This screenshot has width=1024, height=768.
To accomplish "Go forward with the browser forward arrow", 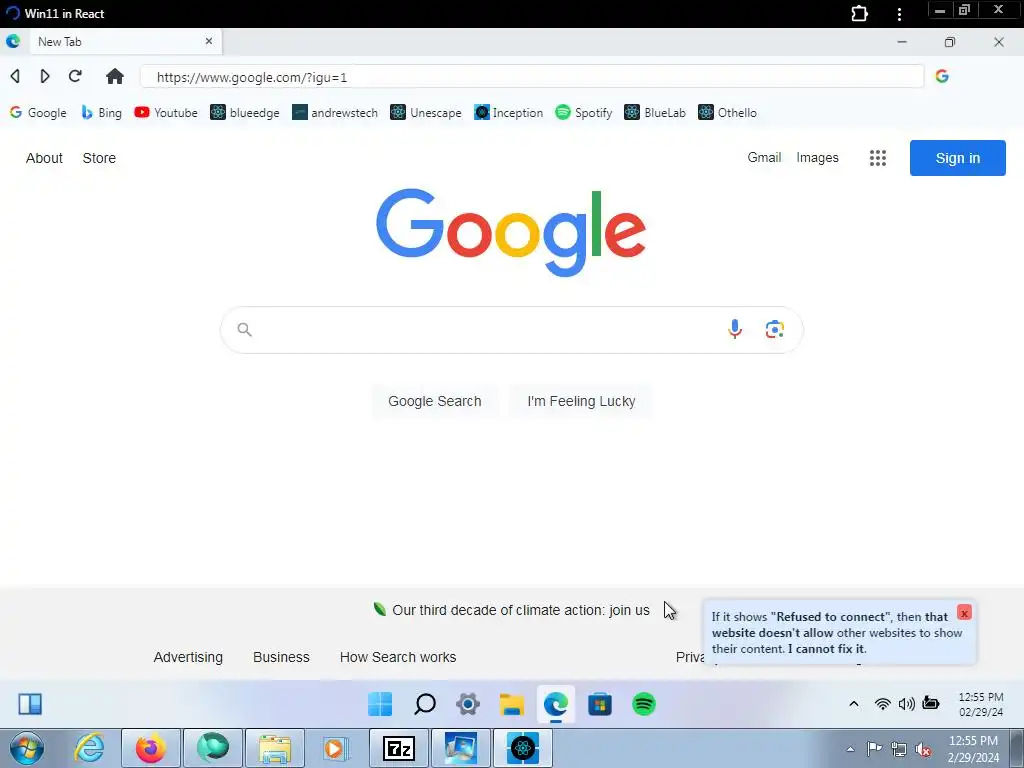I will (x=44, y=76).
